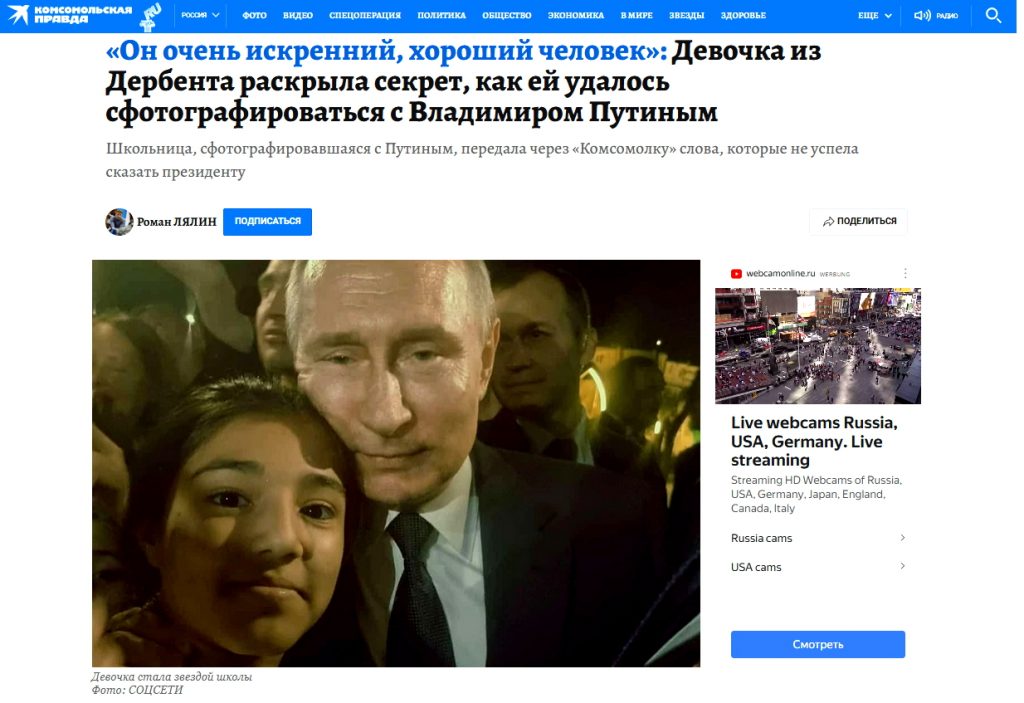The width and height of the screenshot is (1024, 703).
Task: Expand the Еще more-sections dropdown
Action: pos(874,15)
